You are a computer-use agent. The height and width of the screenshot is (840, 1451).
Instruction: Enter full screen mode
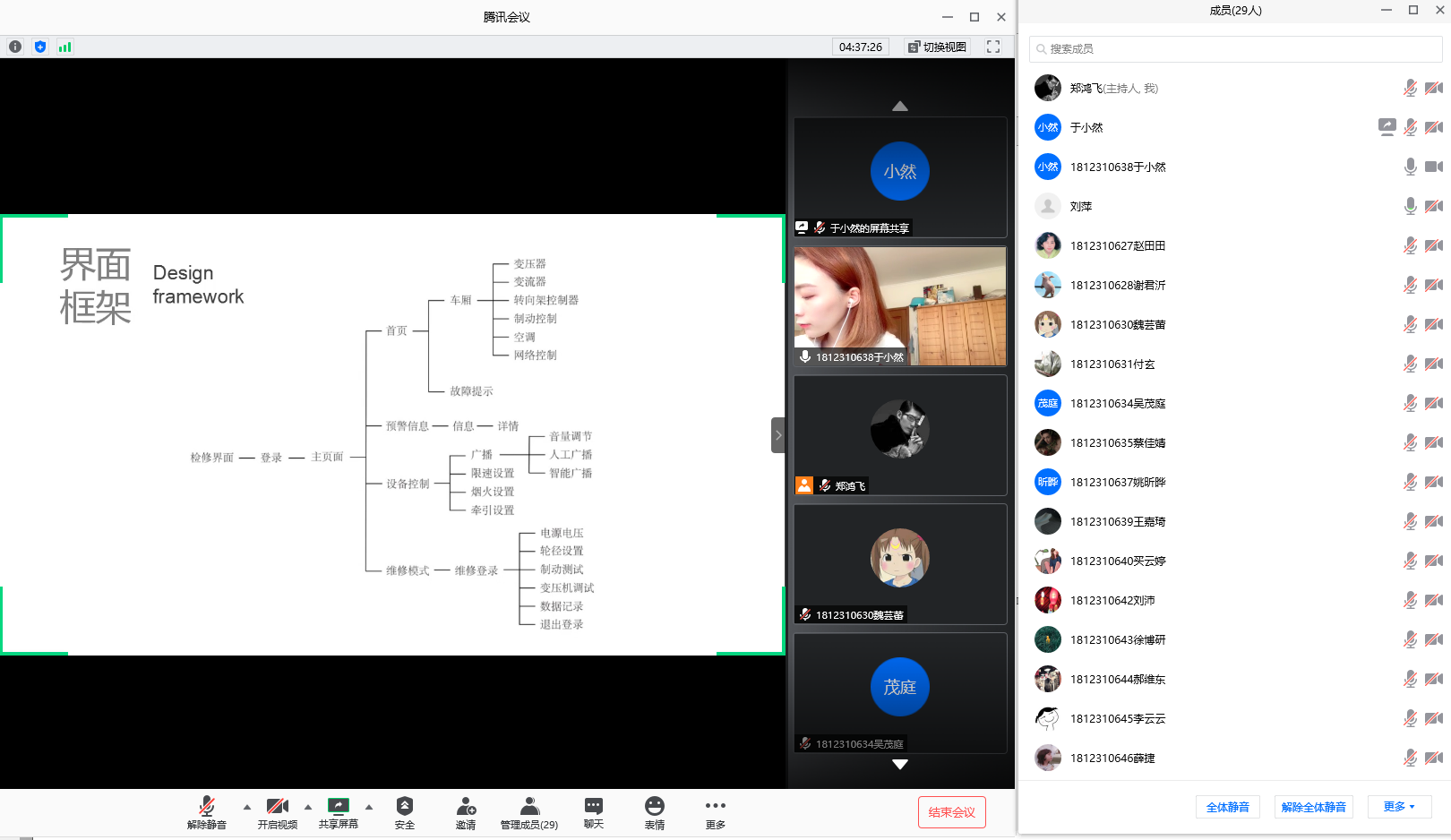tap(992, 47)
